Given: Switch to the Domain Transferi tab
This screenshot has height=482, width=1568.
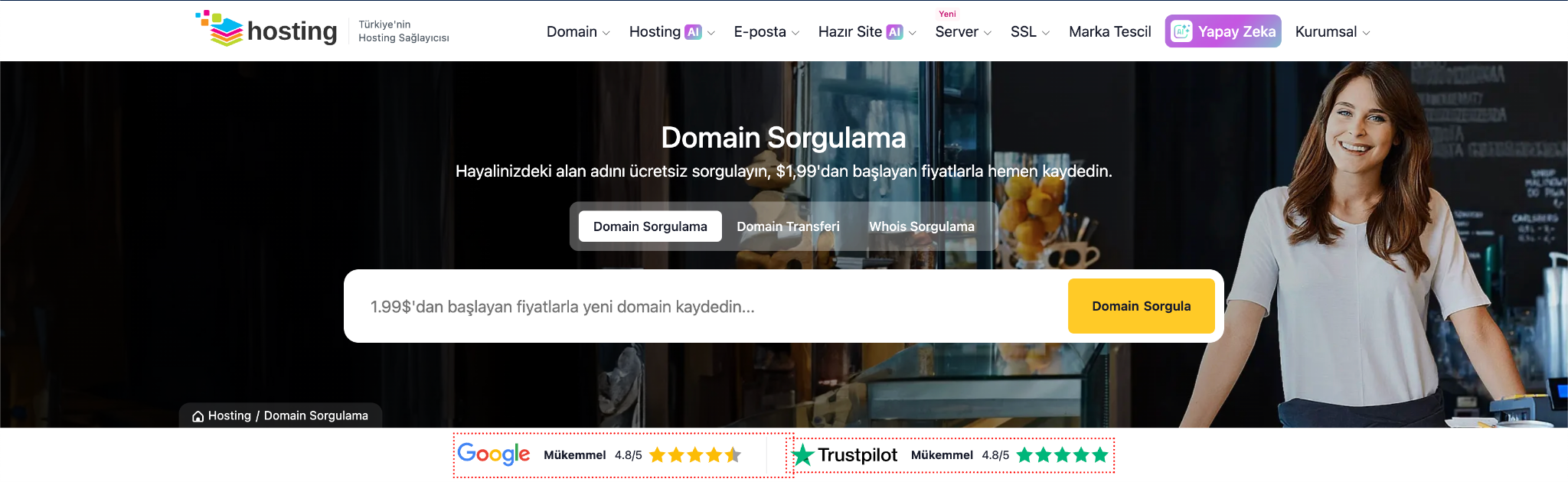Looking at the screenshot, I should tap(788, 226).
